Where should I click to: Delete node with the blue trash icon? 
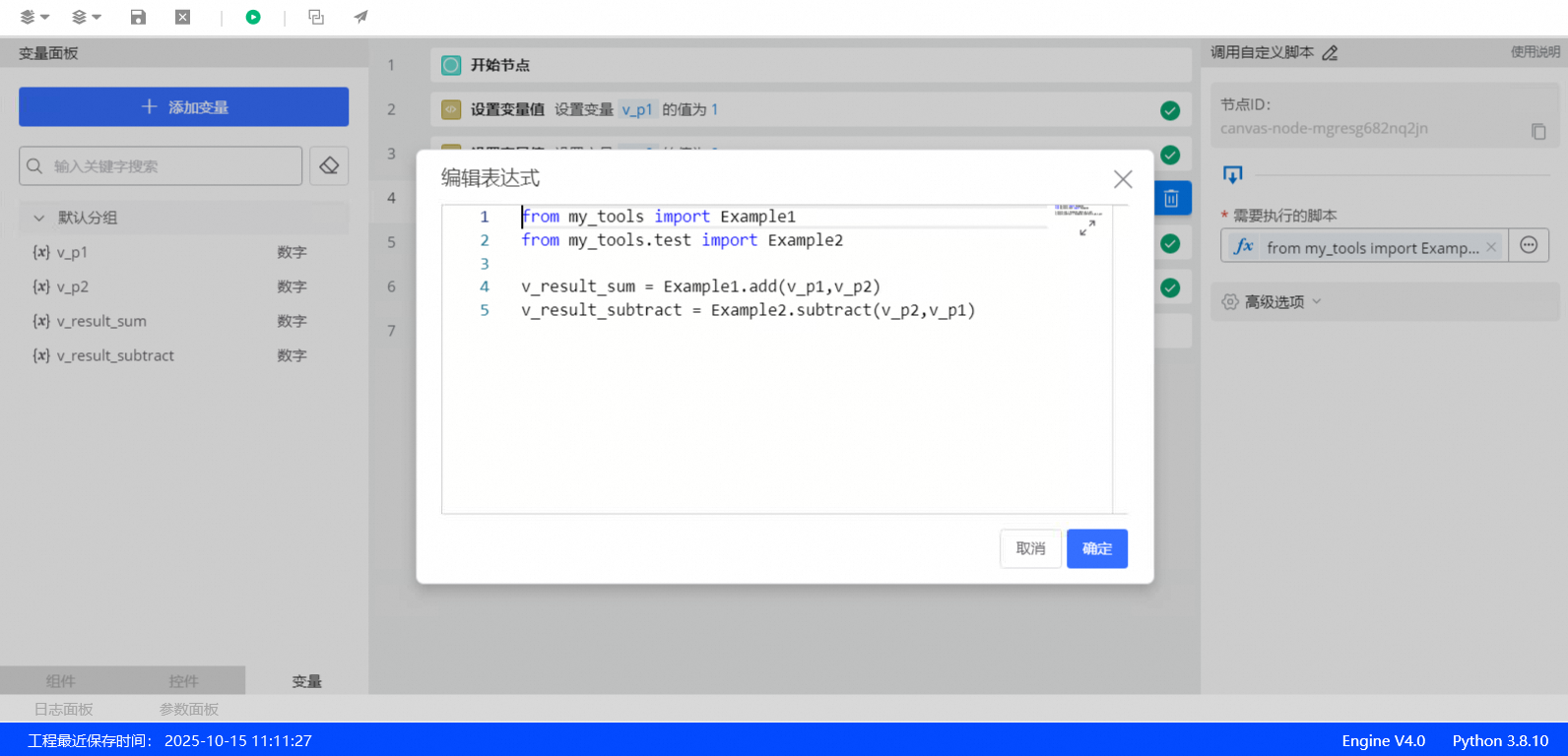pos(1171,199)
